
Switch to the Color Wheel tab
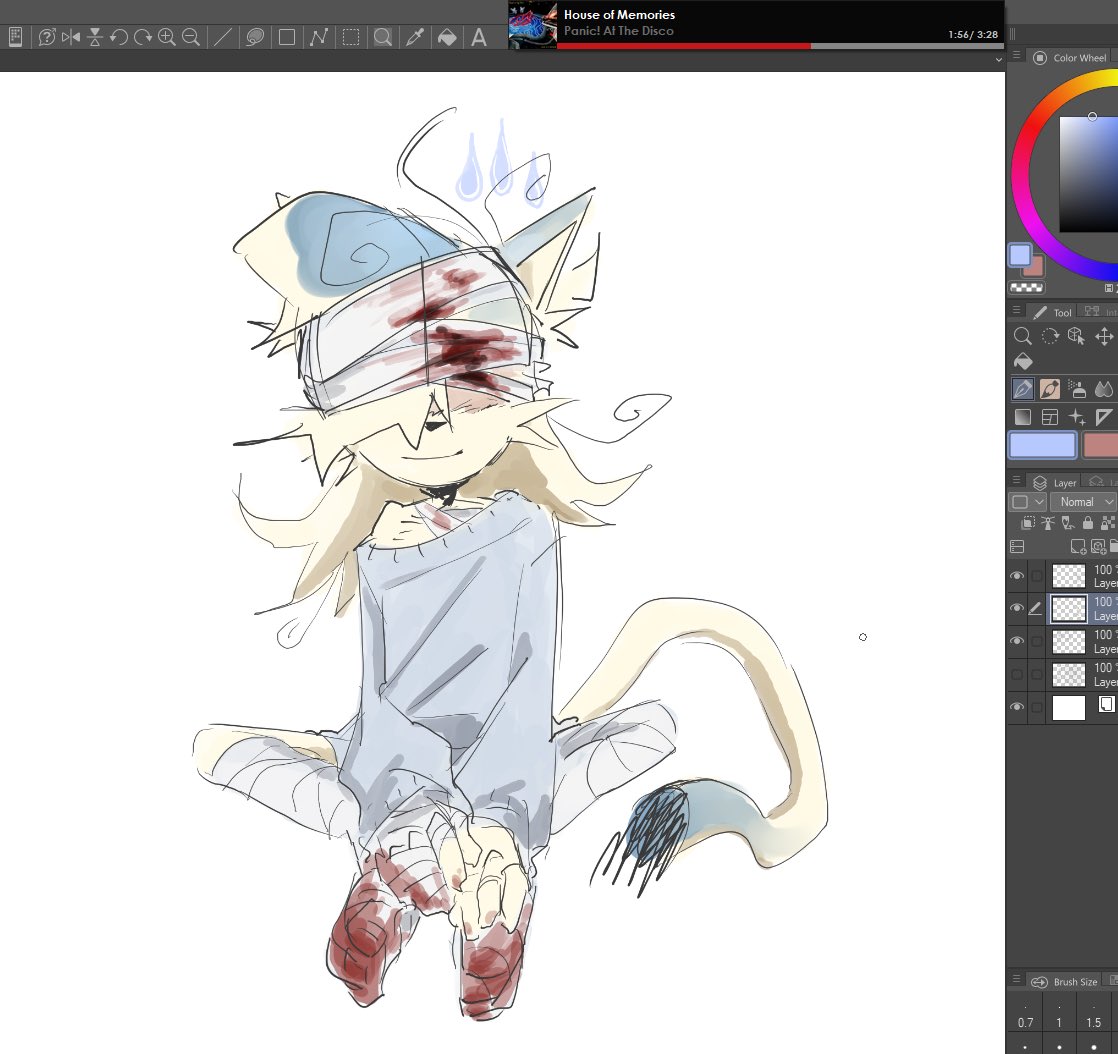coord(1070,58)
